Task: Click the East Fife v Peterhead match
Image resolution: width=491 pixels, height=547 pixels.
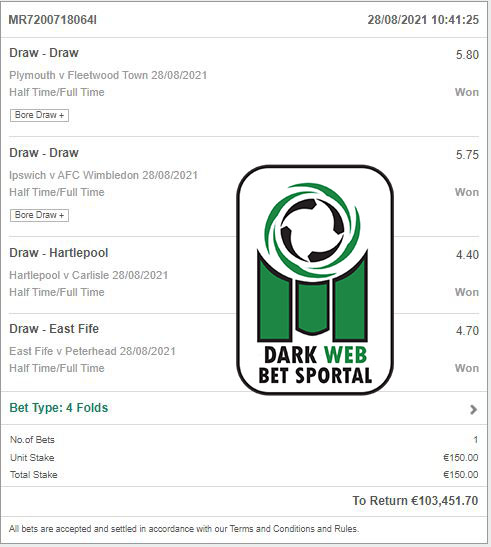Action: [92, 351]
